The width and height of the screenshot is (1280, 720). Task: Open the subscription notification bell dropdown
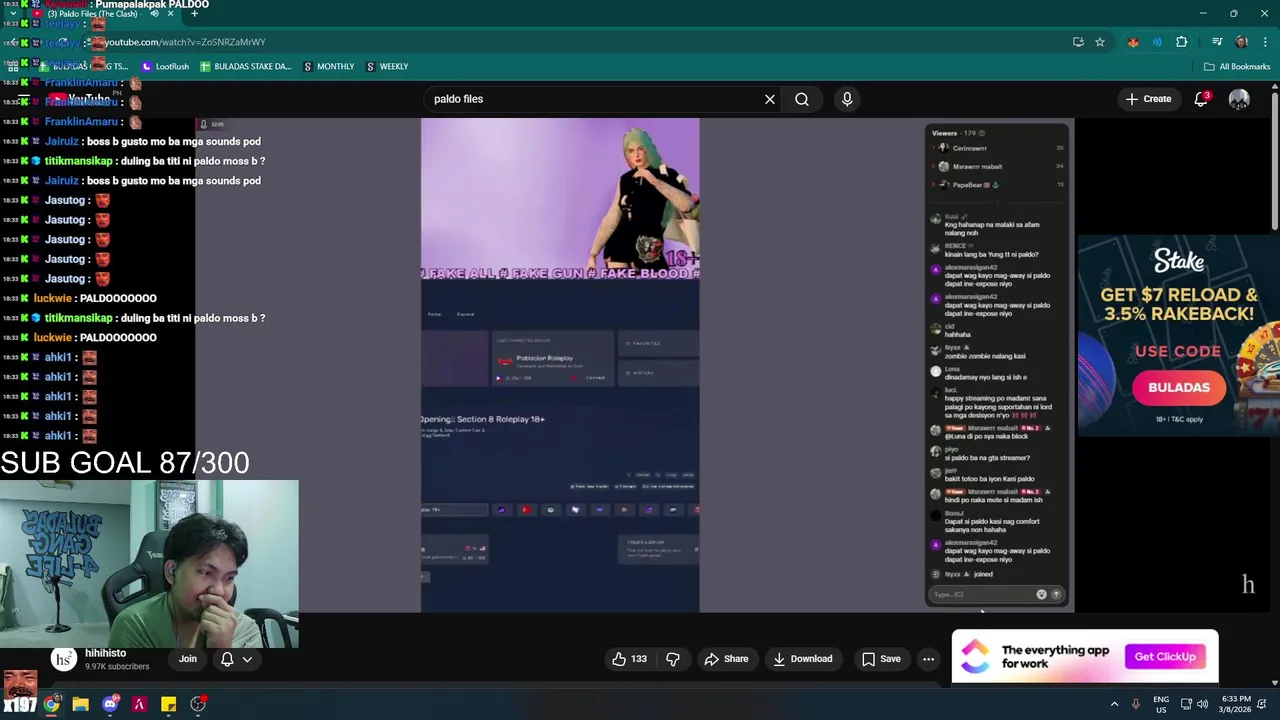pos(236,659)
